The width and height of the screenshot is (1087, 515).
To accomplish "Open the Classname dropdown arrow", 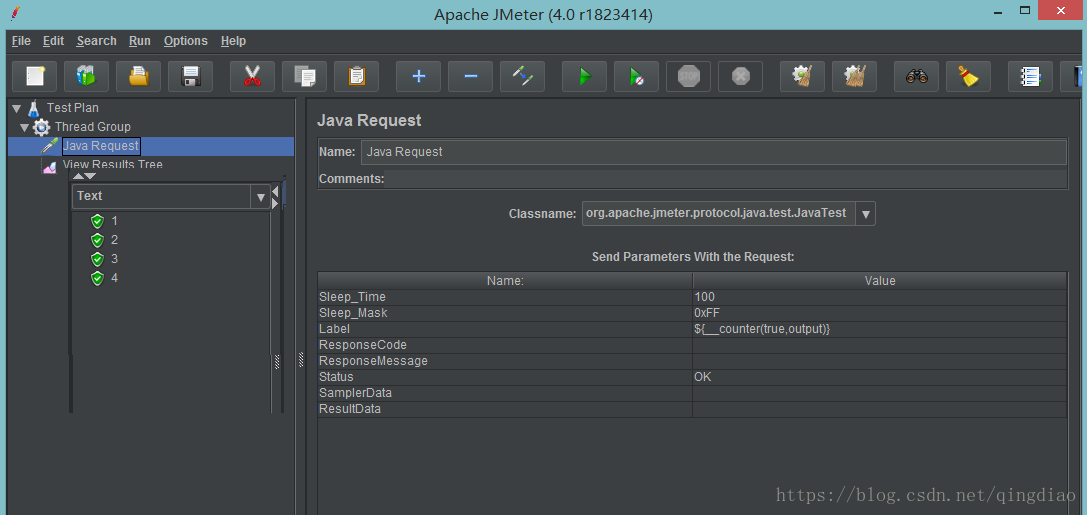I will click(866, 214).
